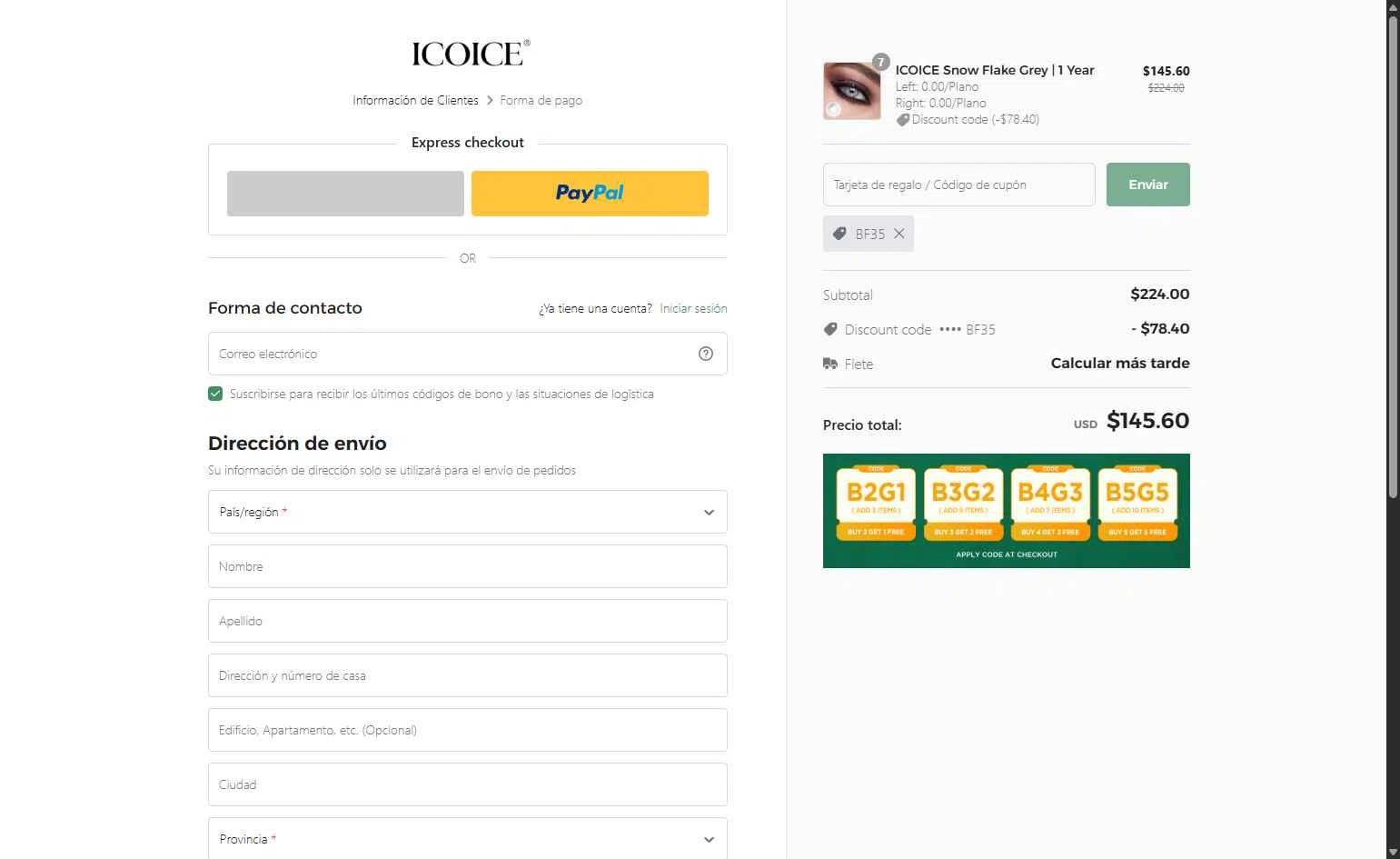Image resolution: width=1400 pixels, height=859 pixels.
Task: Click the Calcular más tarde shipping text
Action: 1120,363
